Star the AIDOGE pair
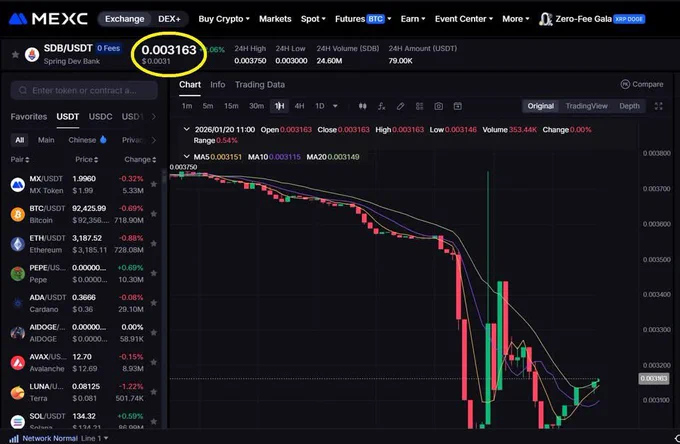This screenshot has height=444, width=680. point(154,333)
